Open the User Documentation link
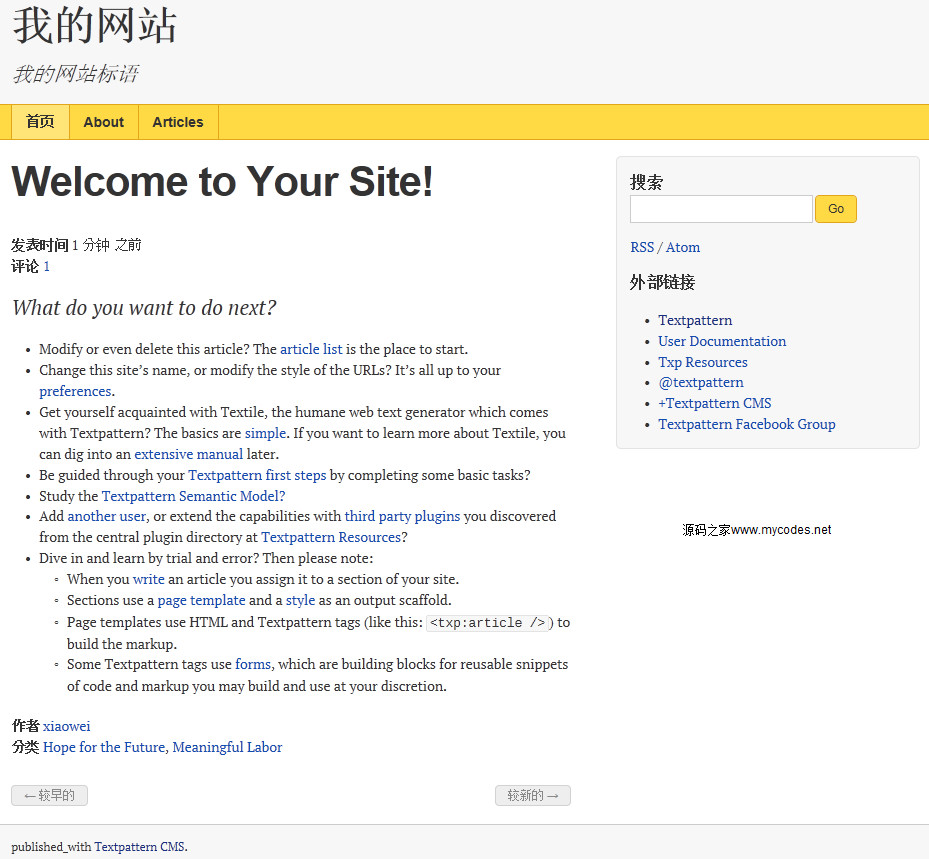Image resolution: width=929 pixels, height=859 pixels. coord(722,341)
